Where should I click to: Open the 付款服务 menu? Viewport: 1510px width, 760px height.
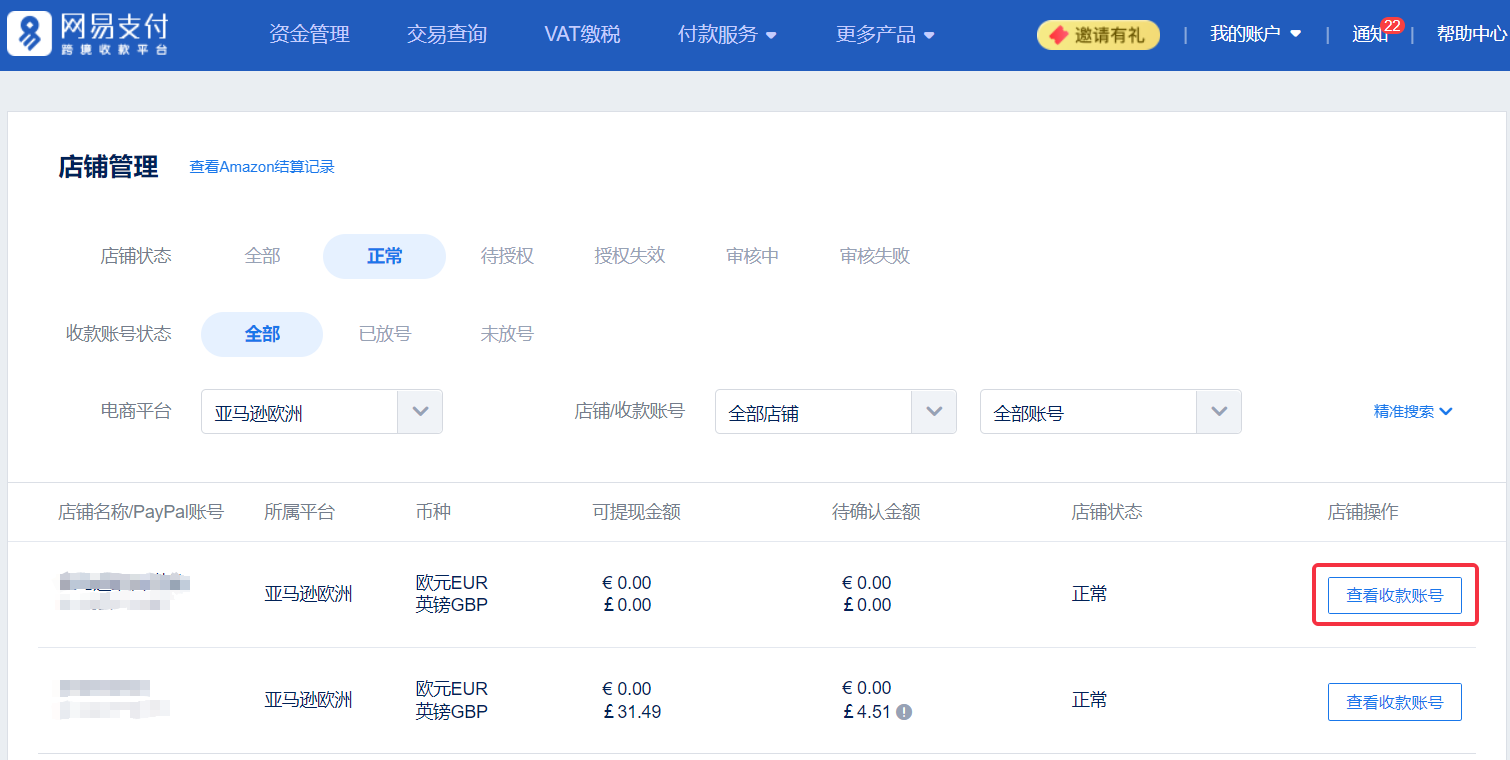click(x=727, y=34)
